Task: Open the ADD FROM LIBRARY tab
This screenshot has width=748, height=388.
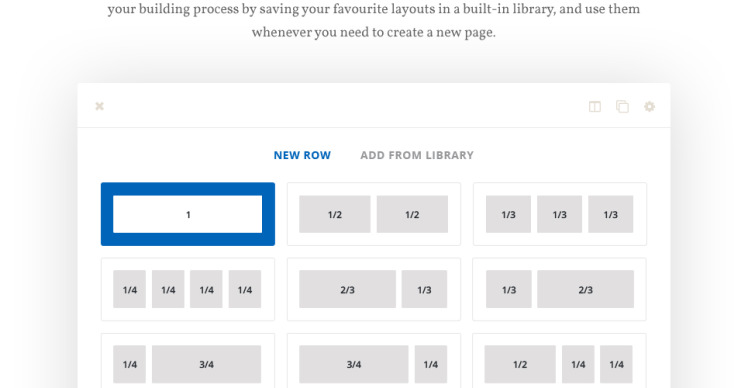Action: [x=417, y=155]
